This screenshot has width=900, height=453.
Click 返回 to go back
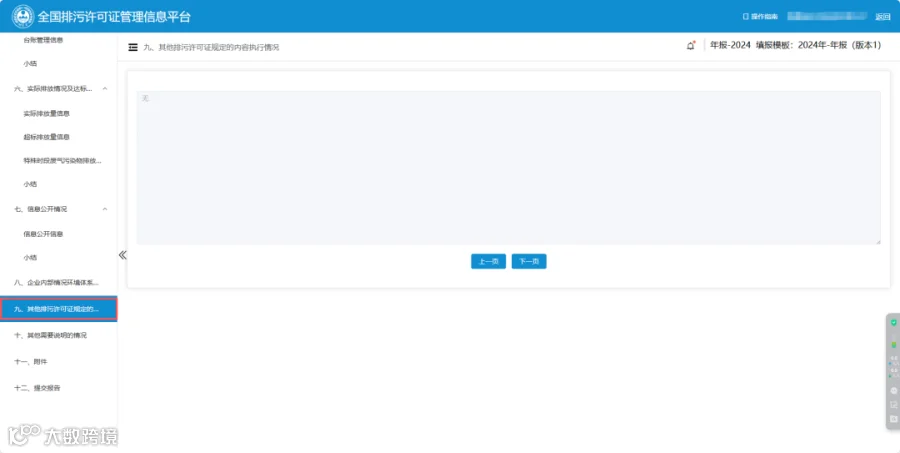882,17
